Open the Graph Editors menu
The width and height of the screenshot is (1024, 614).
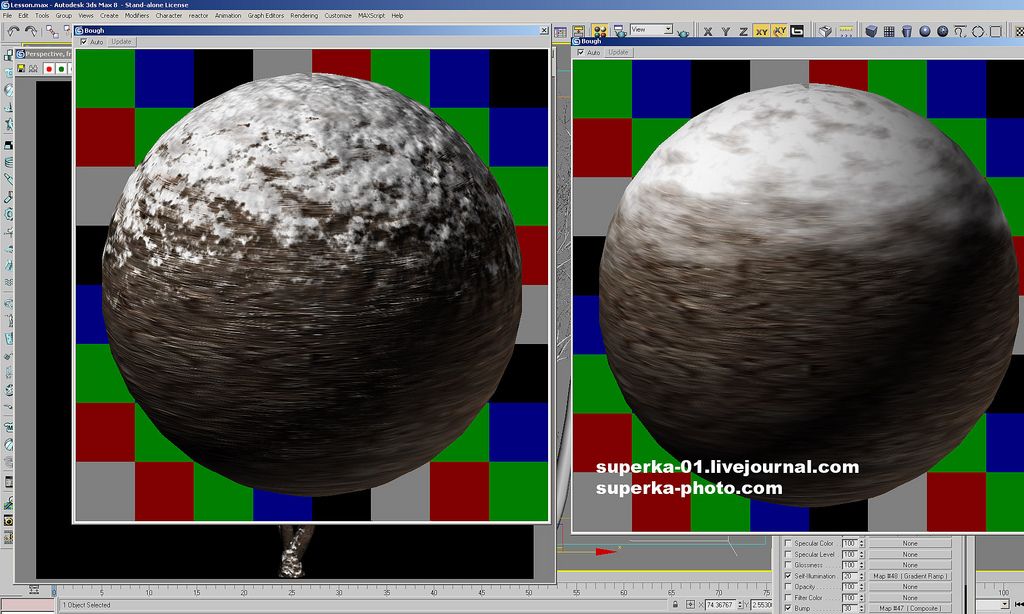pyautogui.click(x=265, y=16)
